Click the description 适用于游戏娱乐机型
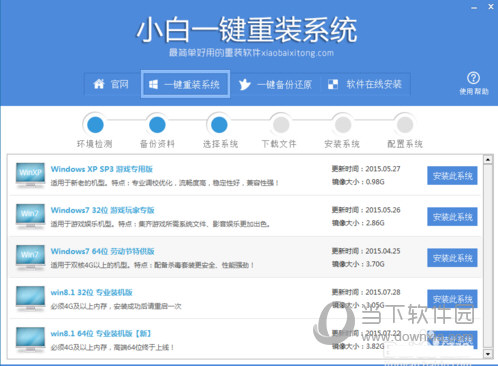This screenshot has height=366, width=498. (x=160, y=224)
